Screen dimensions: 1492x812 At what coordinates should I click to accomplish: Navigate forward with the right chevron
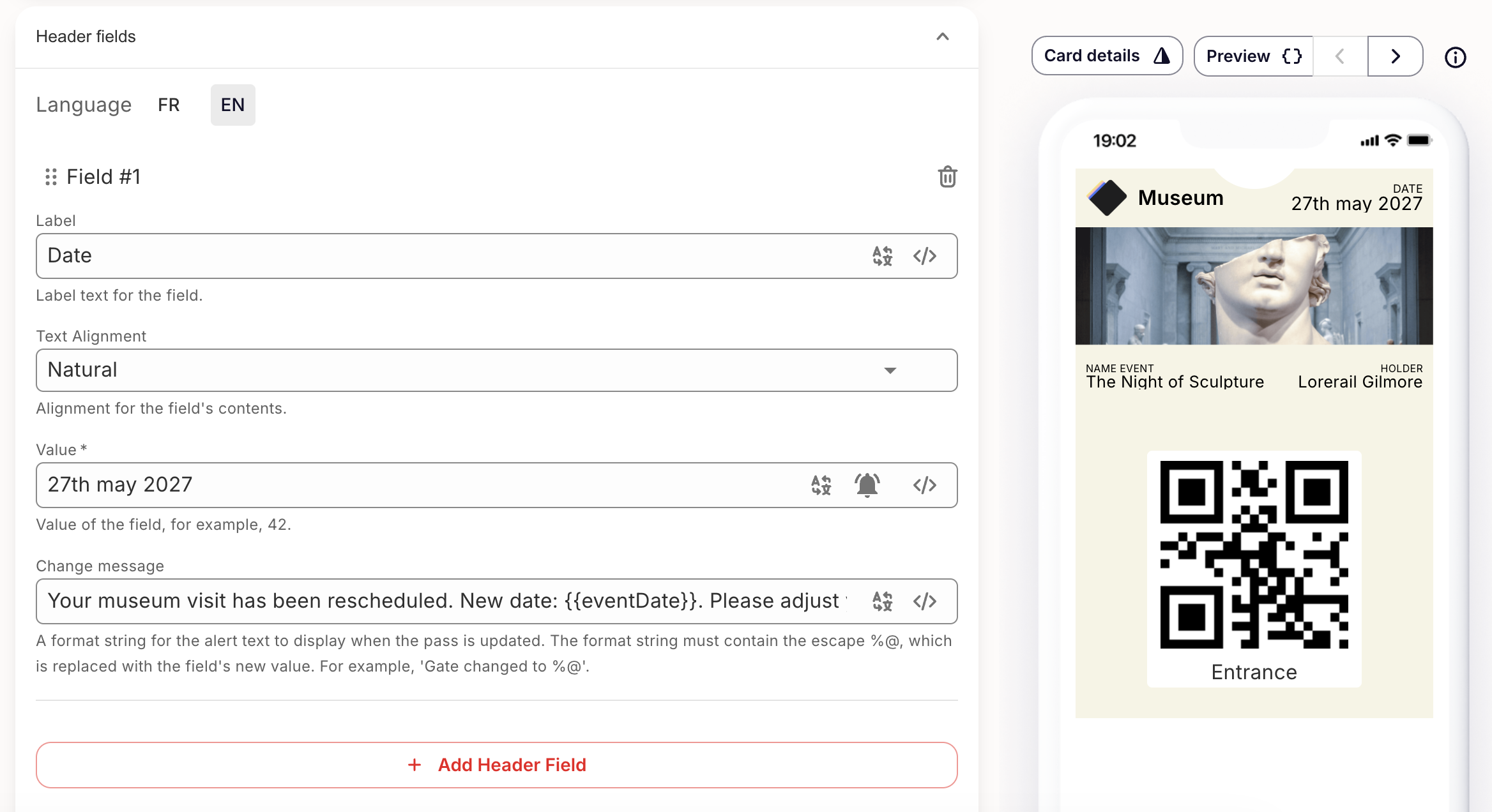tap(1395, 56)
